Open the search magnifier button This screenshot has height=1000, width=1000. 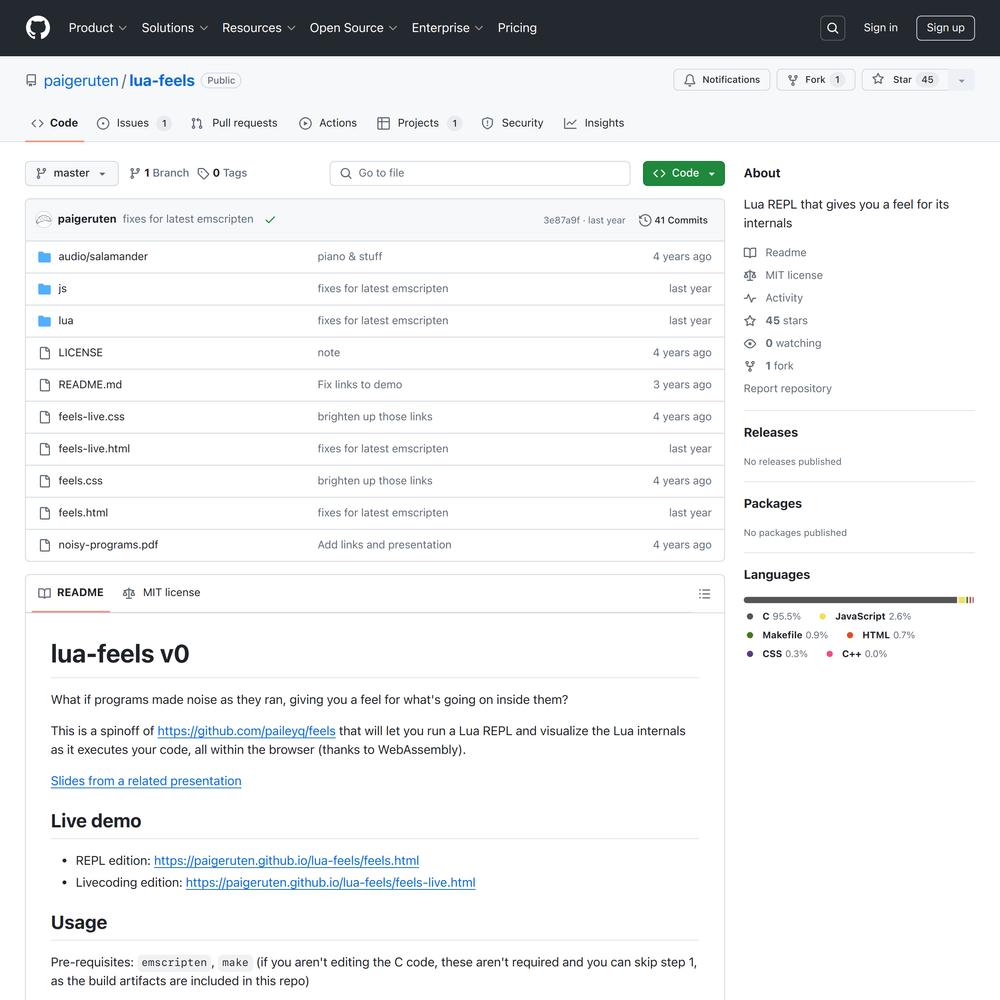pyautogui.click(x=832, y=28)
